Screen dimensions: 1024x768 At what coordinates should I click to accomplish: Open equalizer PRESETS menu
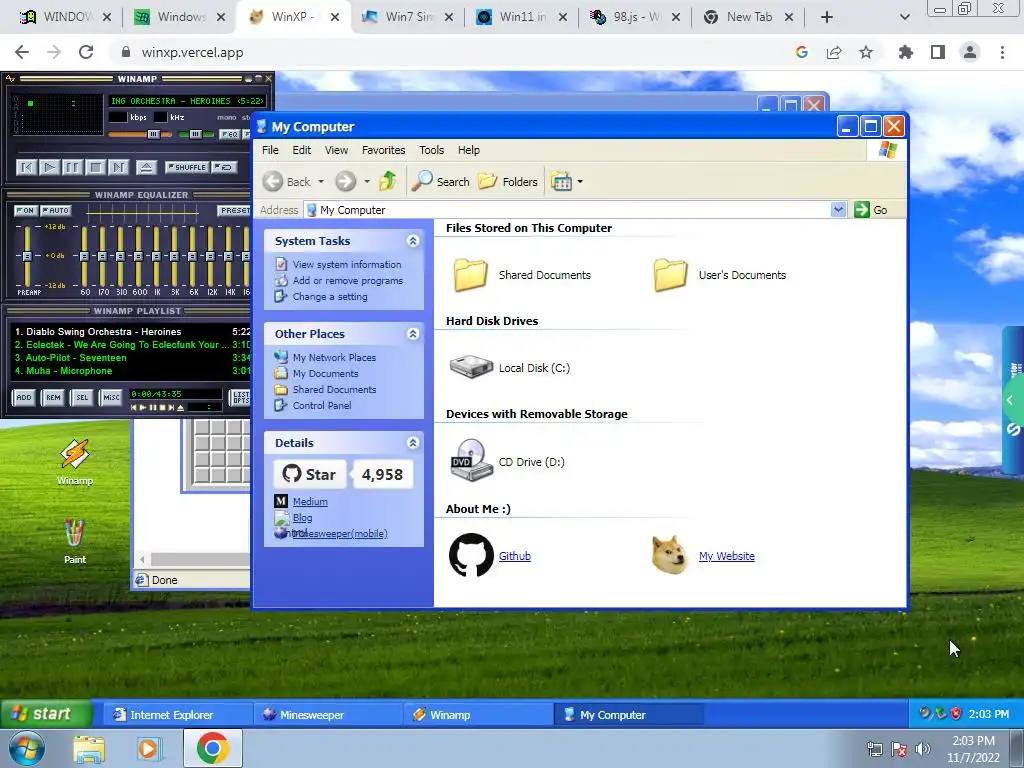(x=234, y=210)
